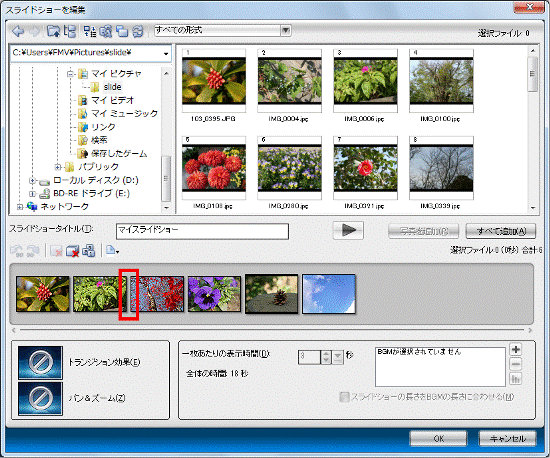This screenshot has width=550, height=458.
Task: Expand the パブリック folder node
Action: tap(58, 167)
